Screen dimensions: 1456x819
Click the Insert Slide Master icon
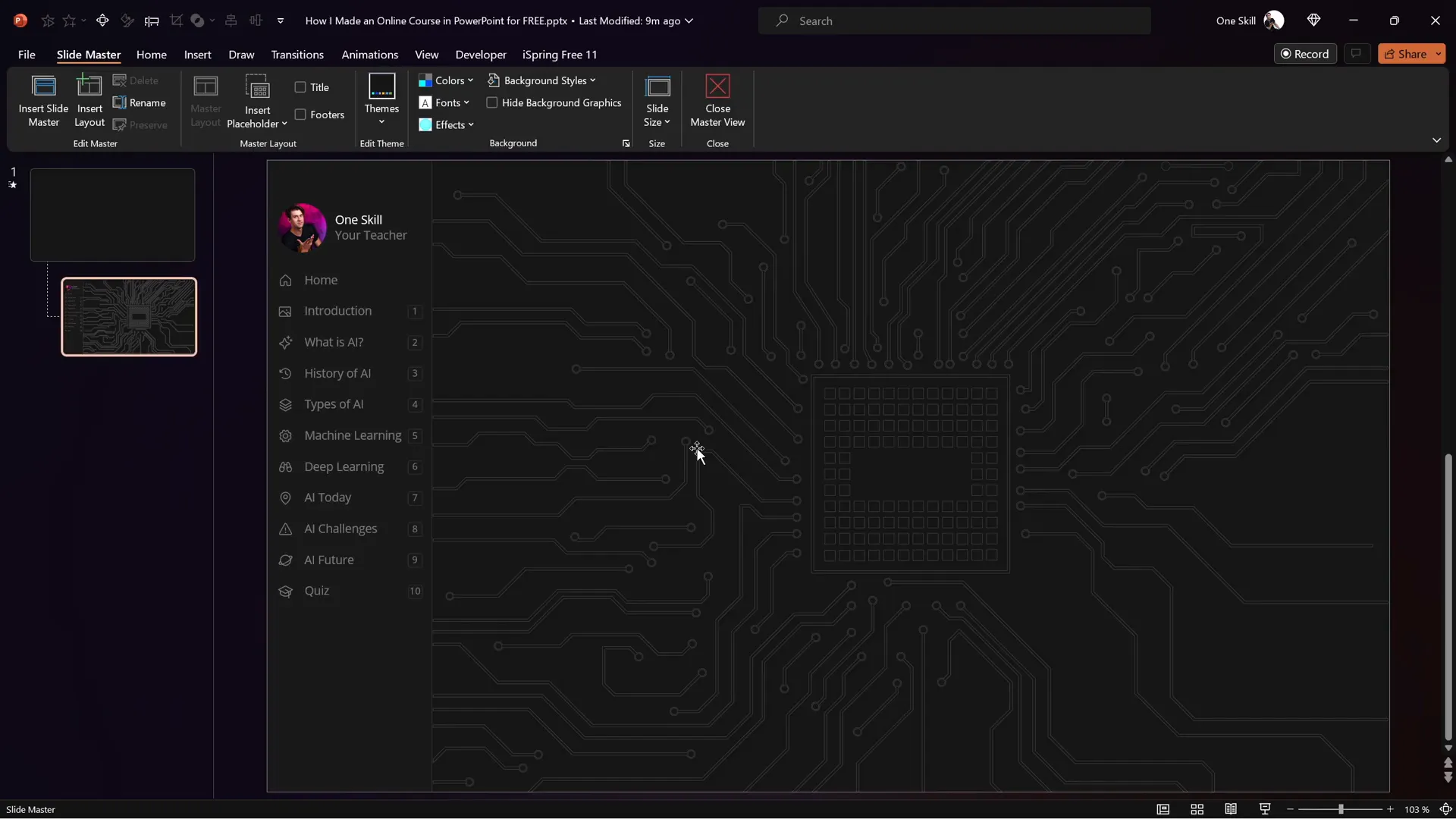pos(44,86)
